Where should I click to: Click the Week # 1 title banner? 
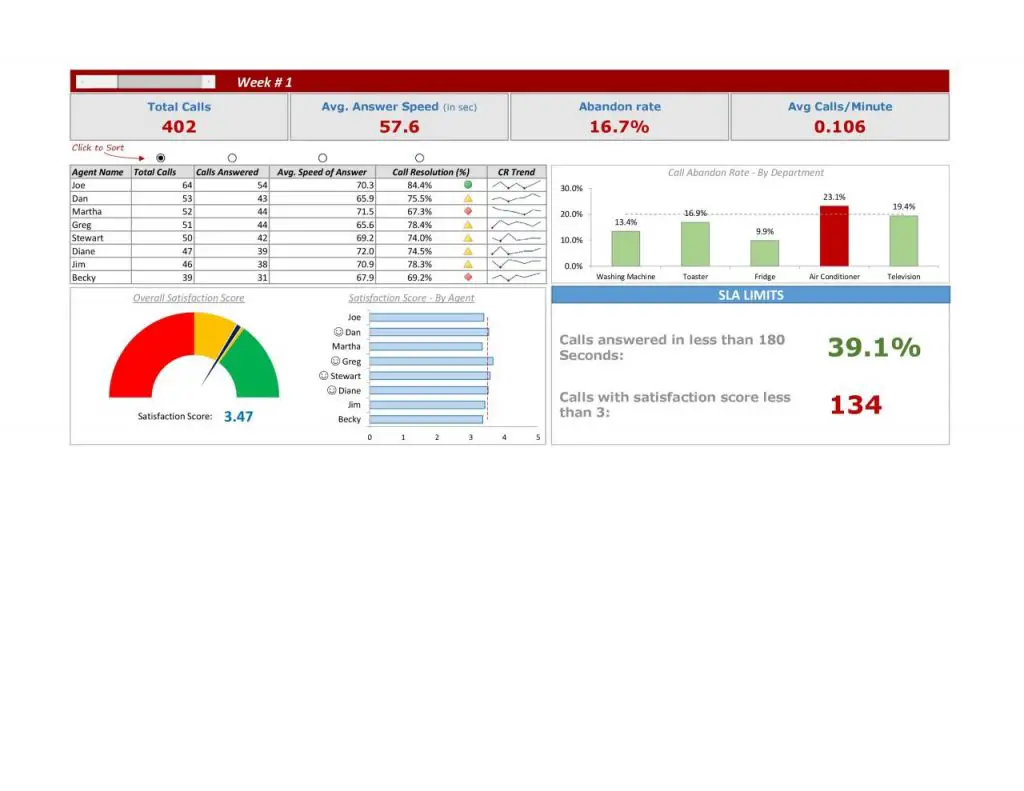[x=262, y=81]
